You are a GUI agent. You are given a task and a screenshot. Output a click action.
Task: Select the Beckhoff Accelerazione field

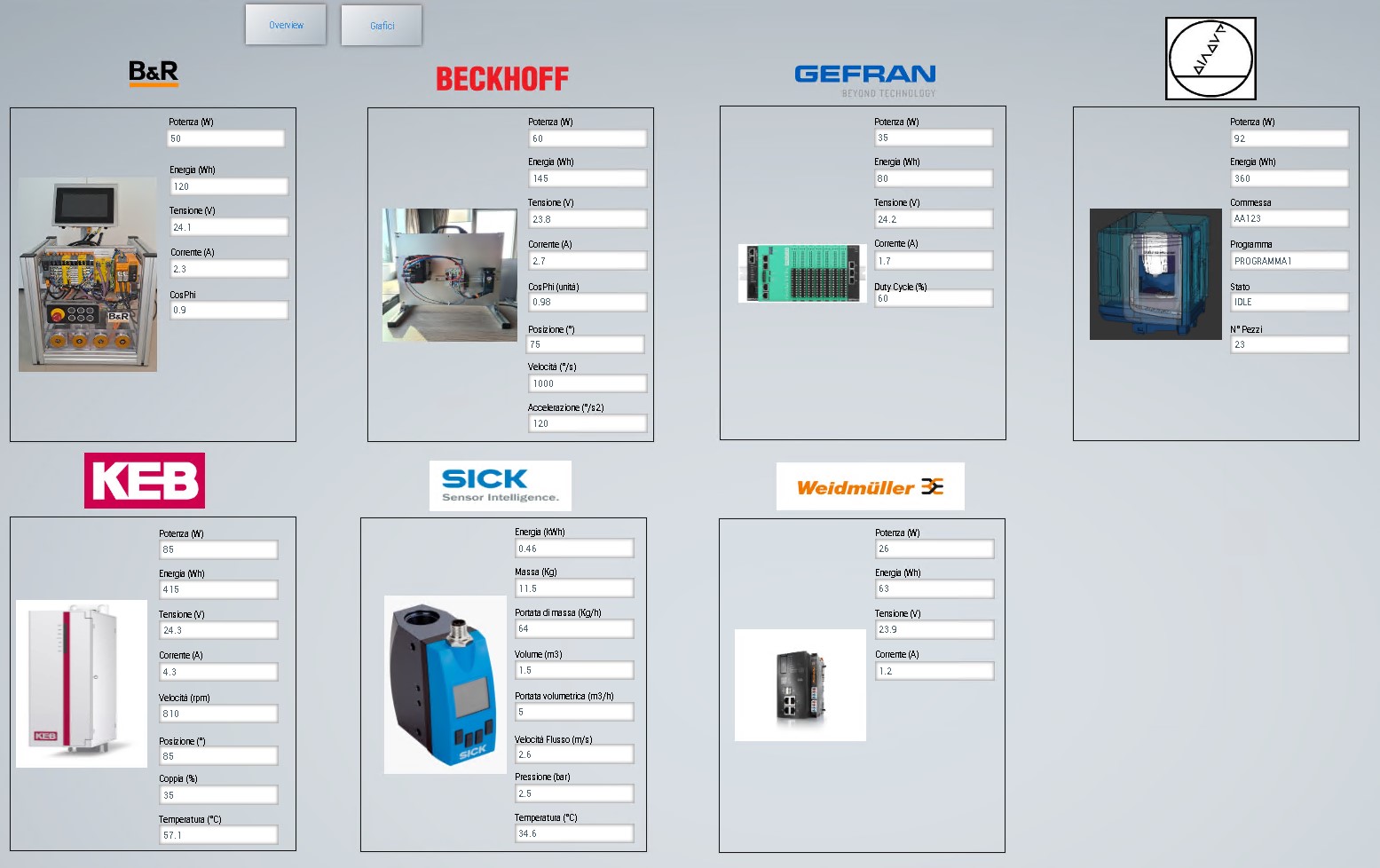click(587, 423)
